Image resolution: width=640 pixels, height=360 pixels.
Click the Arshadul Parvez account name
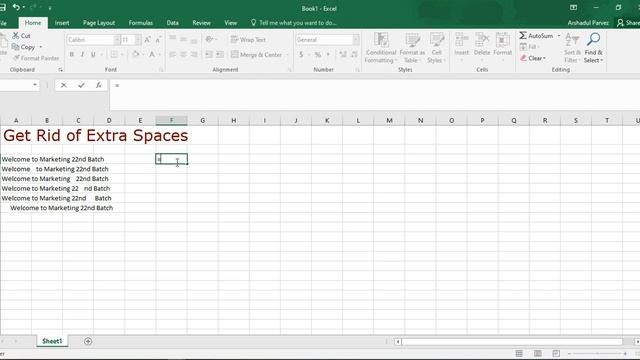click(x=587, y=23)
